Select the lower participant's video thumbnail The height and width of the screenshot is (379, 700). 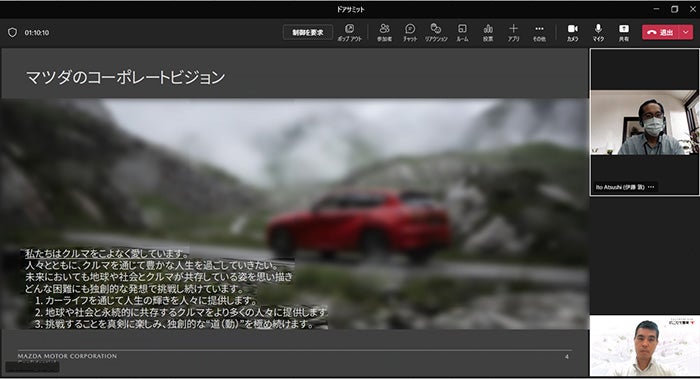644,346
